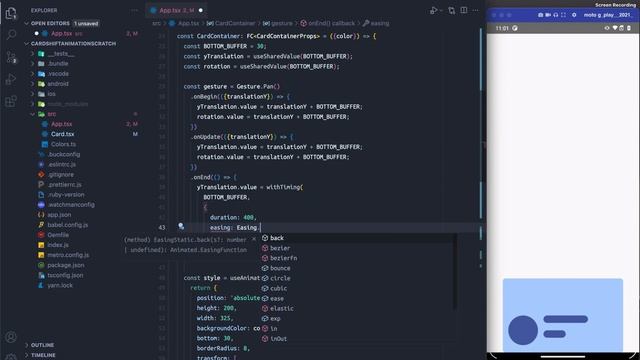Open Colors.ts in the explorer
The width and height of the screenshot is (640, 360).
click(63, 144)
